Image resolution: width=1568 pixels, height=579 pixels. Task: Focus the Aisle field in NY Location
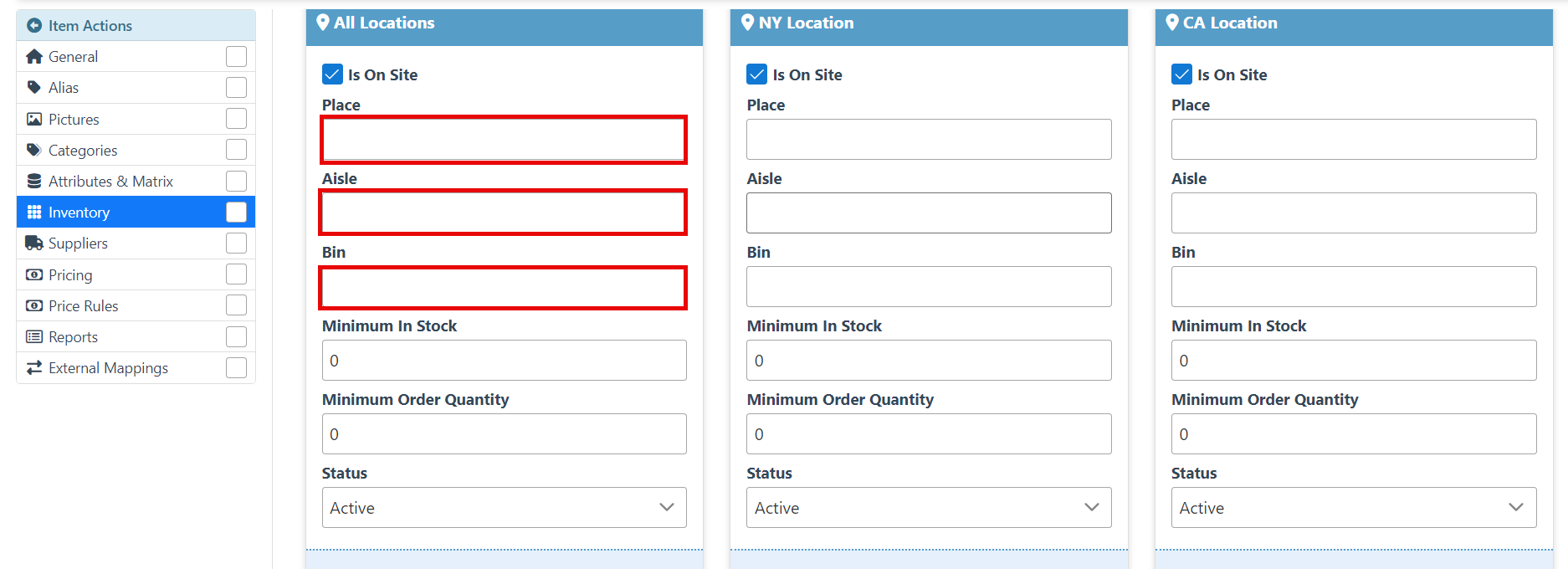tap(929, 213)
